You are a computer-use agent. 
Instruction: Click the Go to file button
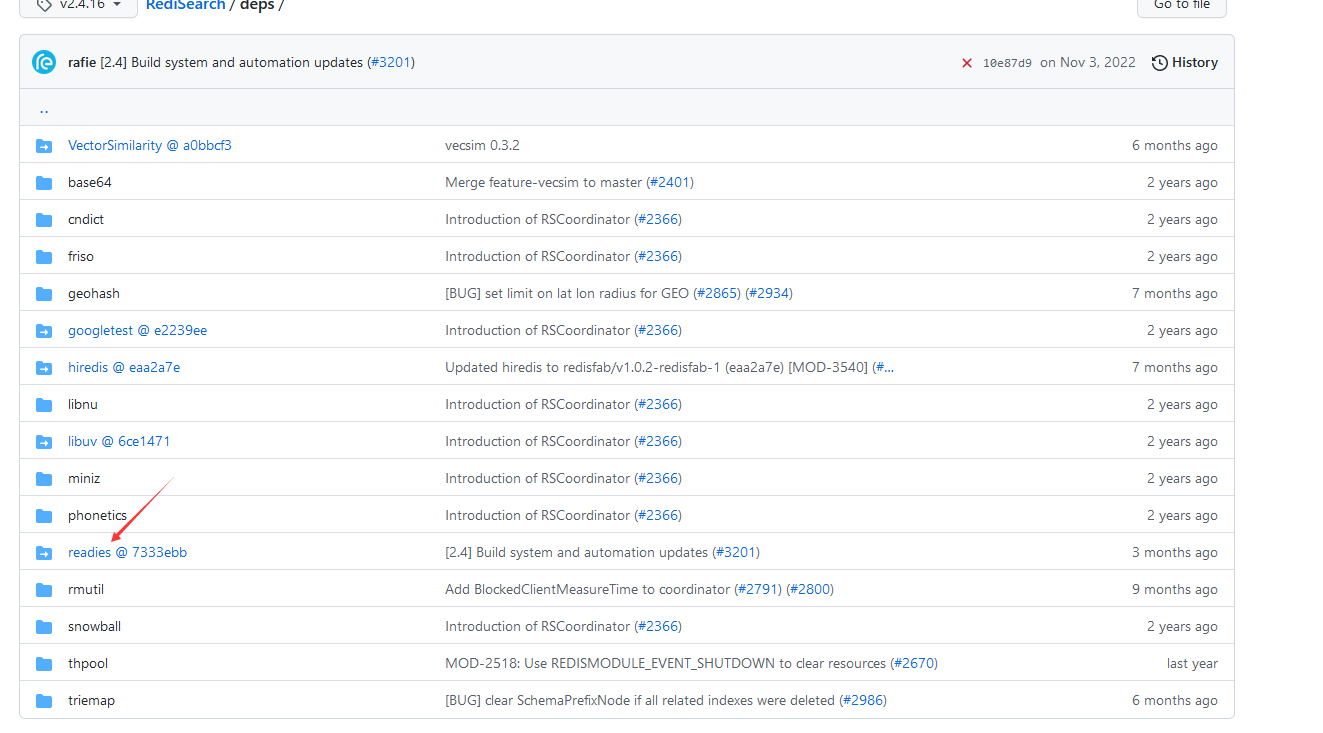coord(1182,5)
